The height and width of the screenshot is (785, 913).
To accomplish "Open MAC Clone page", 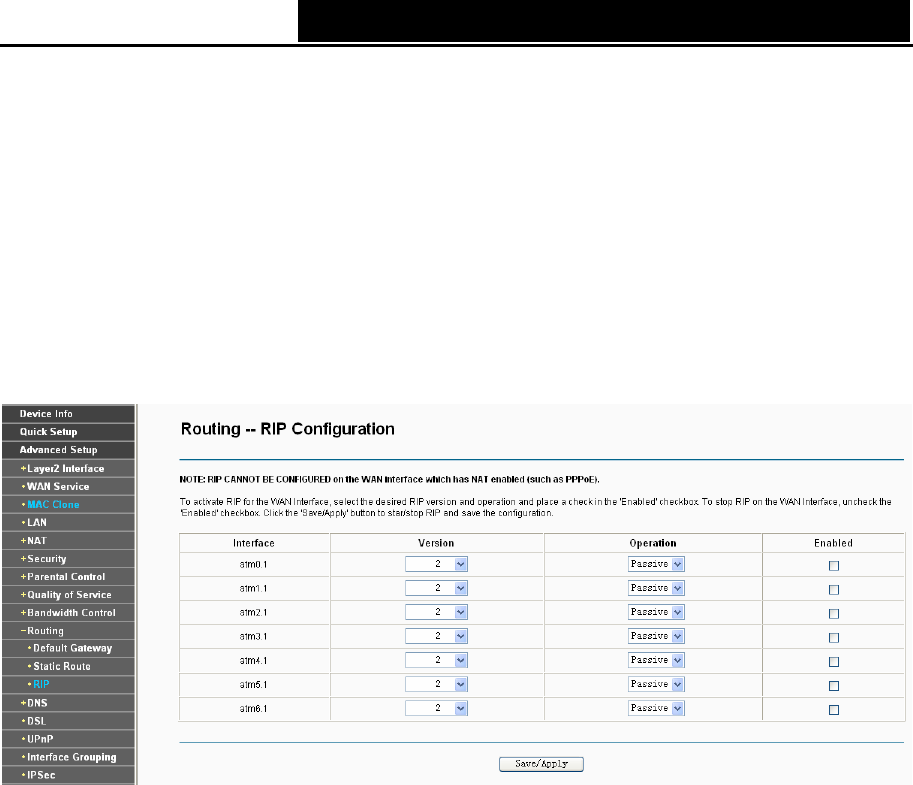I will (68, 504).
